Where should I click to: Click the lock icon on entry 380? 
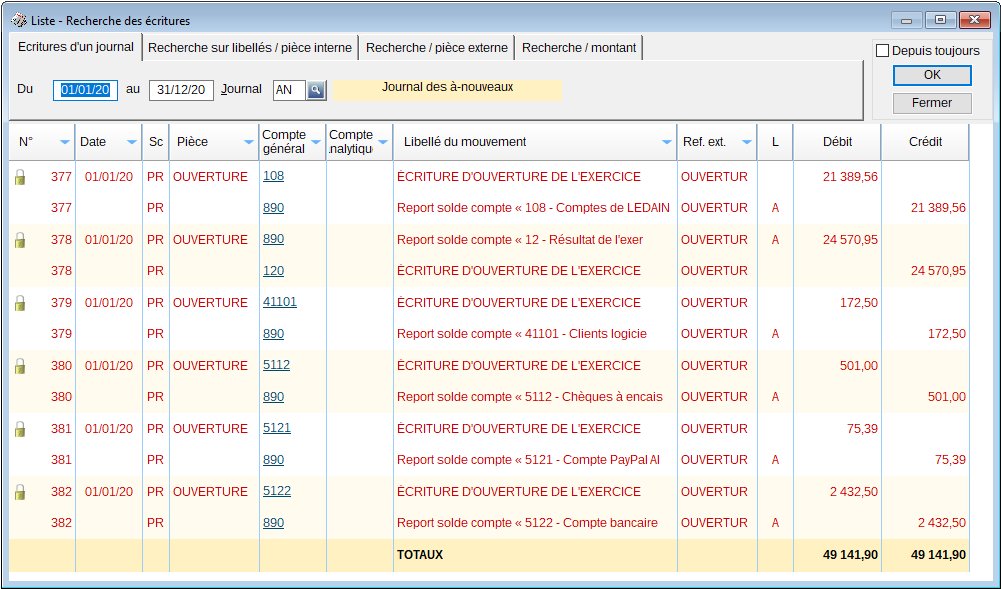[20, 366]
